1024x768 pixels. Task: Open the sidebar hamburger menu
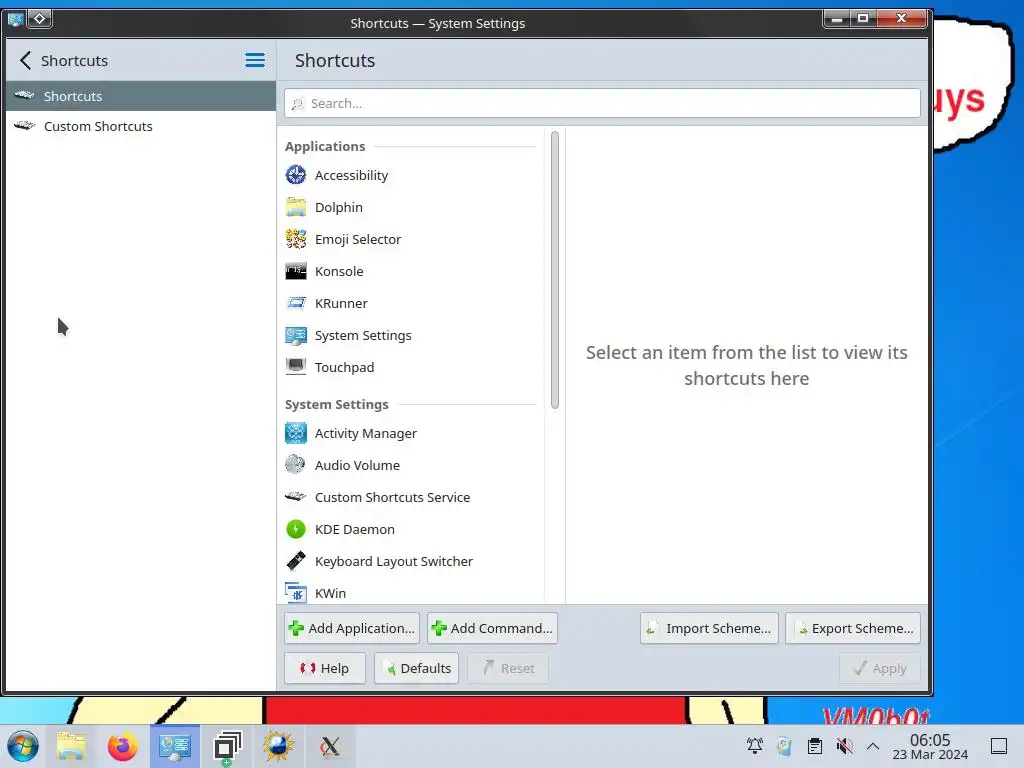coord(255,61)
